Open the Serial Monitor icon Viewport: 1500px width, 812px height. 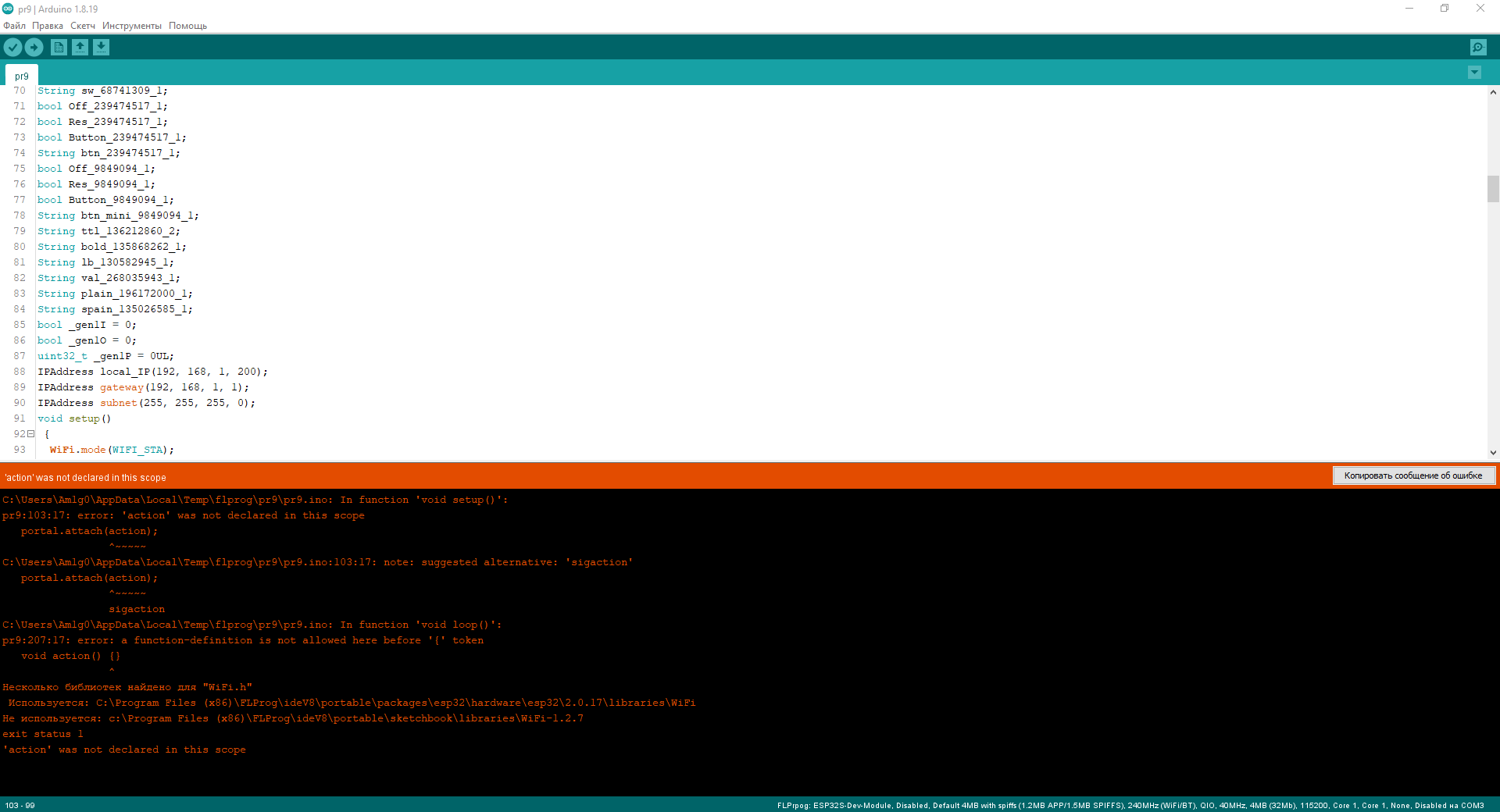(x=1478, y=48)
